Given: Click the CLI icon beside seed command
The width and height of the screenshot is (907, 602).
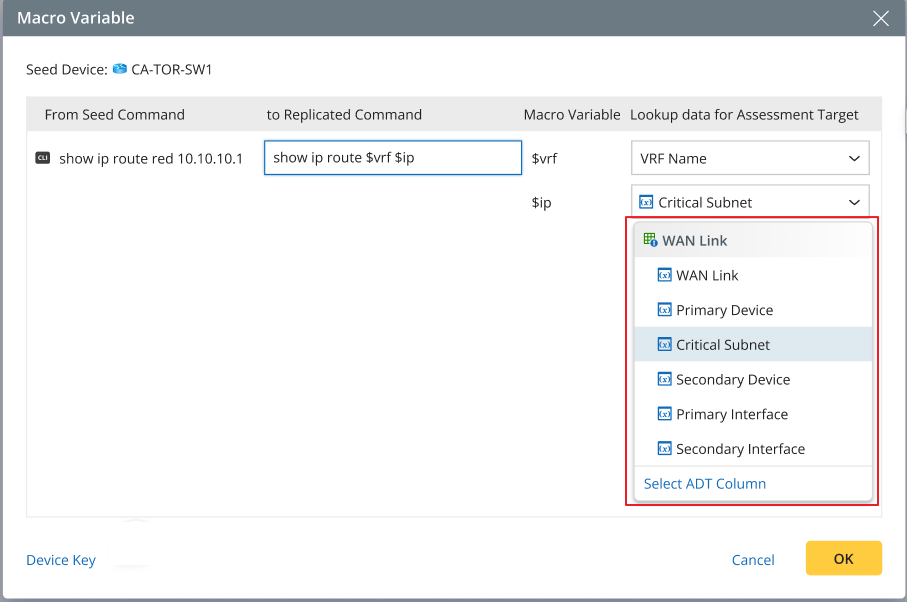Looking at the screenshot, I should click(42, 158).
